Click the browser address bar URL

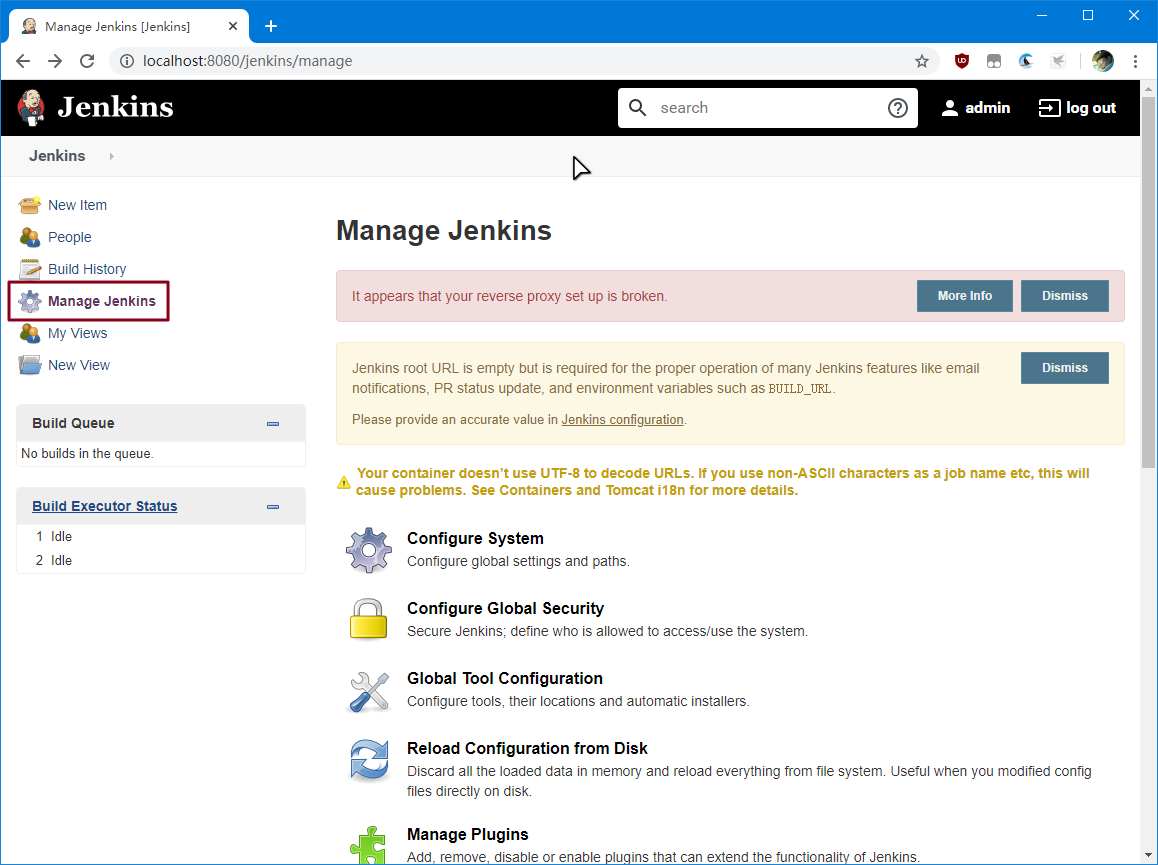247,61
